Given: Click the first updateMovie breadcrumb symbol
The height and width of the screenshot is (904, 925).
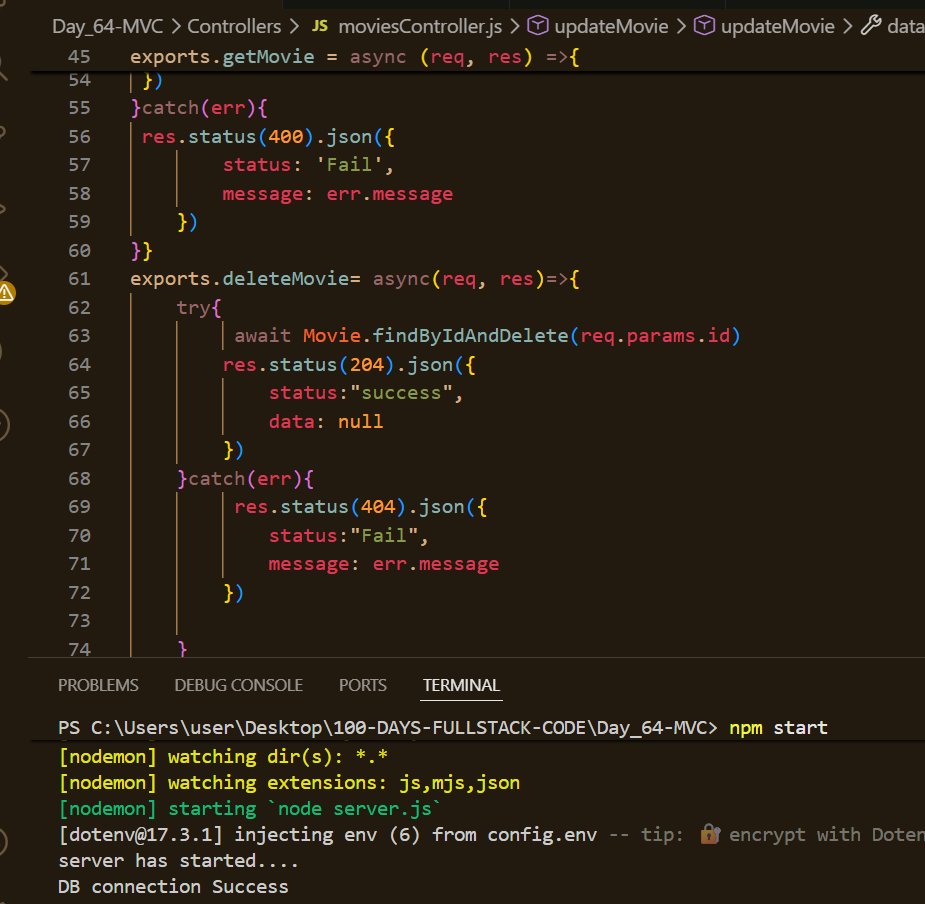Looking at the screenshot, I should [x=611, y=27].
